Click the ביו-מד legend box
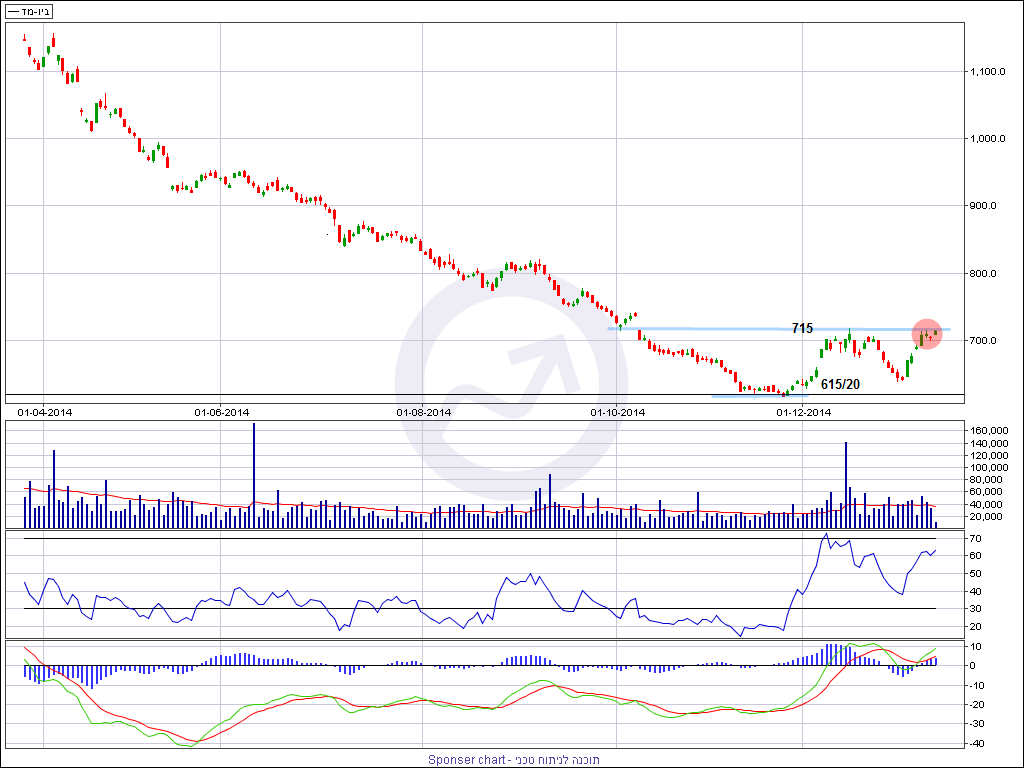Screen dimensions: 1024x768 tap(29, 12)
